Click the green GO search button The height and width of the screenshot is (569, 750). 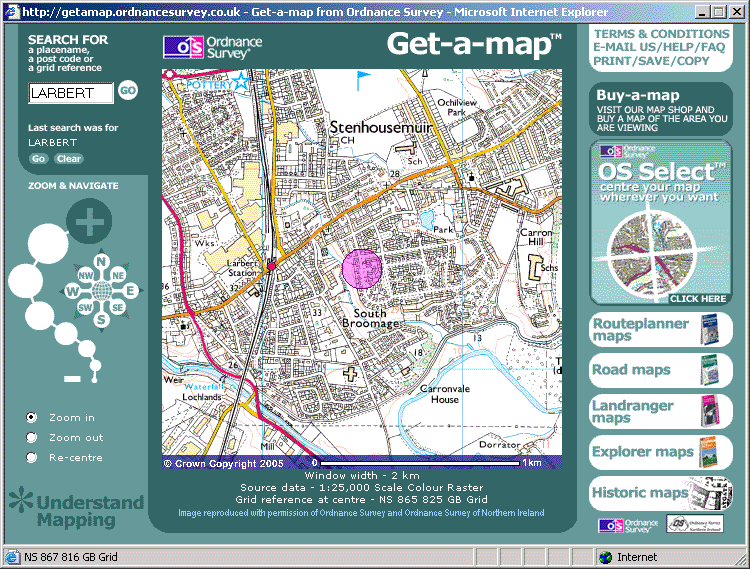coord(128,90)
